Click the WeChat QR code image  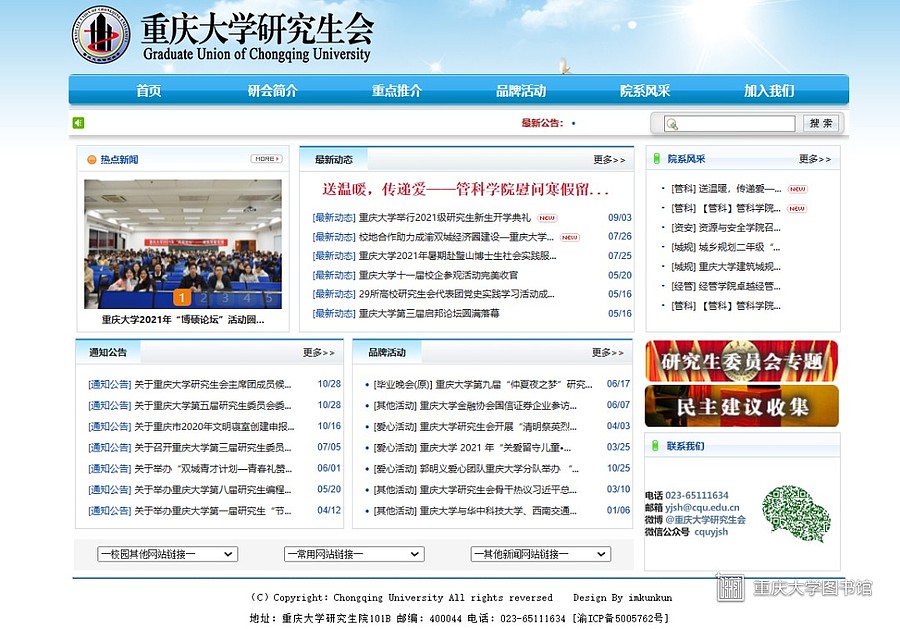796,513
